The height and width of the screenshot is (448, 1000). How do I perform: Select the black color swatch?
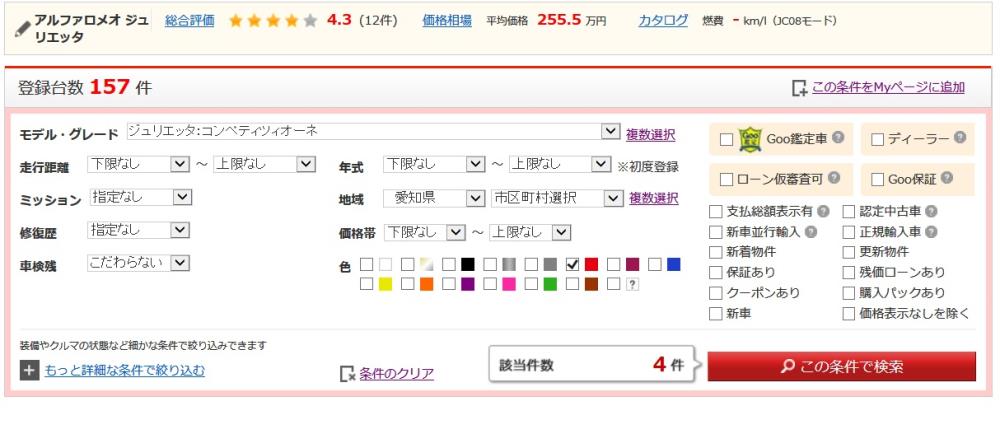(x=468, y=264)
